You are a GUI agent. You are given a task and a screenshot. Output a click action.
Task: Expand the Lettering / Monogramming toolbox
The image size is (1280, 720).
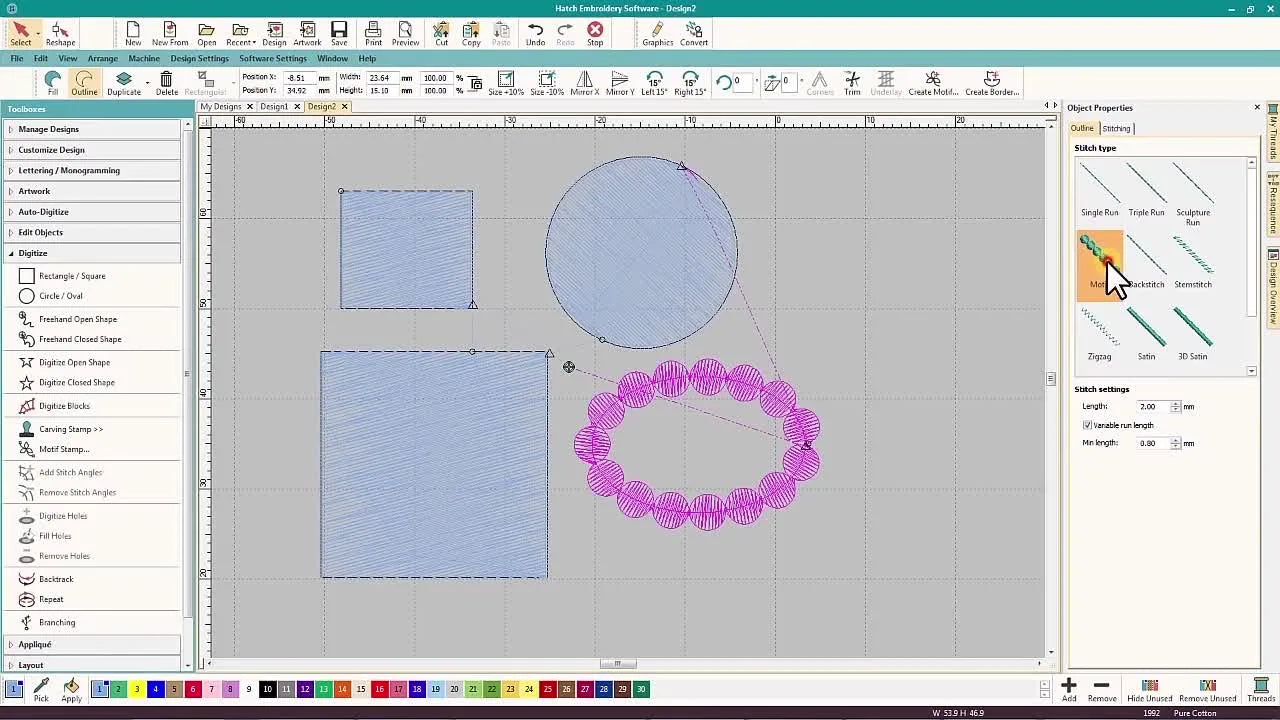pyautogui.click(x=94, y=170)
